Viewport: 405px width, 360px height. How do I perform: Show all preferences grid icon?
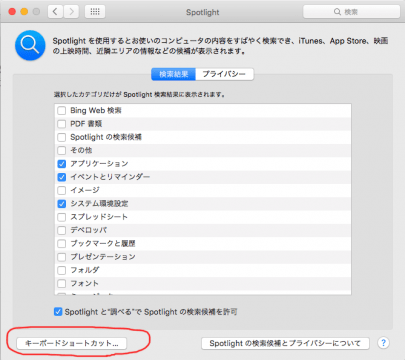(x=95, y=12)
